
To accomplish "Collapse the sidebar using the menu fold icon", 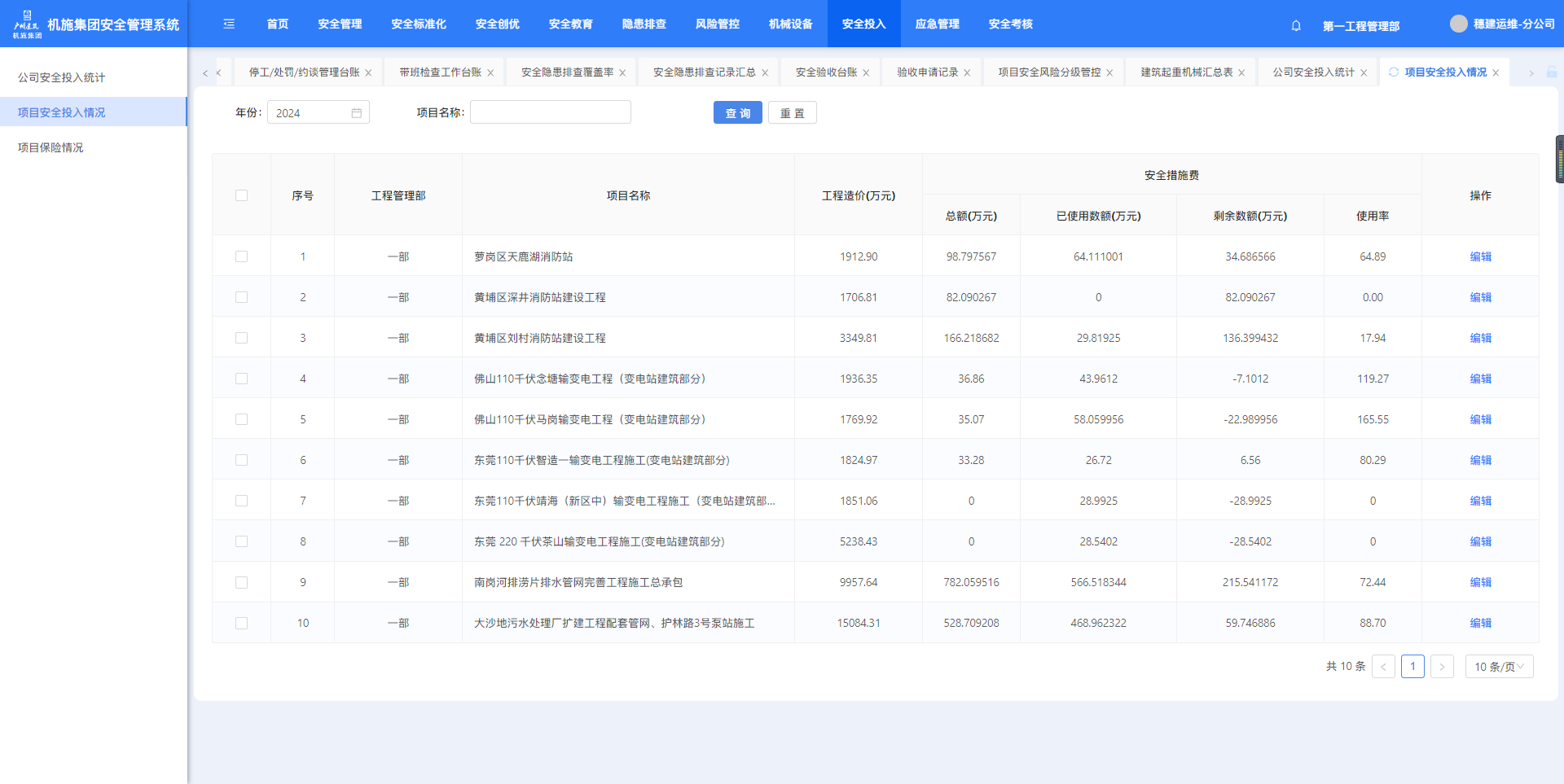I will pos(229,24).
